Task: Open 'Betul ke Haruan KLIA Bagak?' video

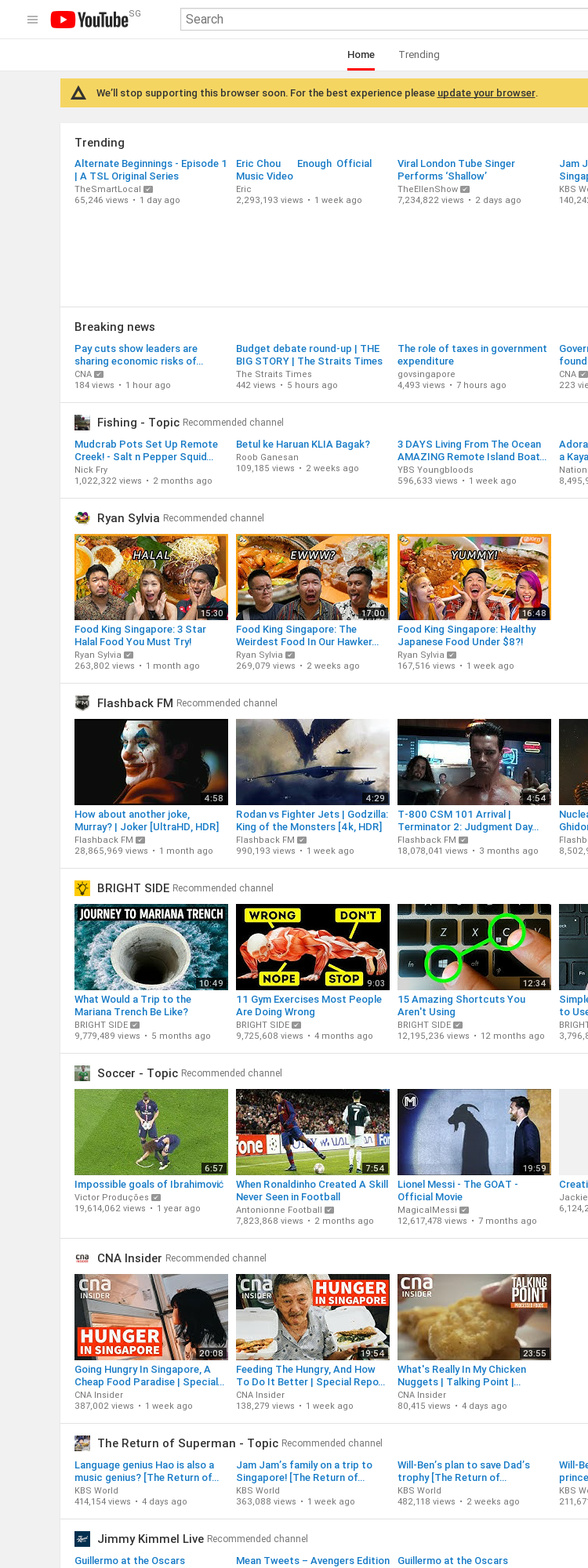Action: point(303,445)
